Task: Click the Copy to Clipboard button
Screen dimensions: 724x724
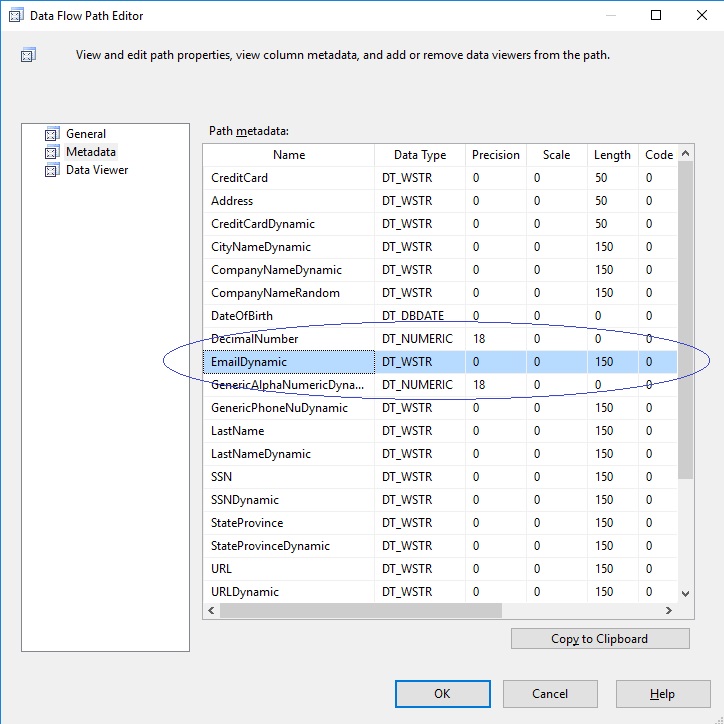Action: (600, 639)
